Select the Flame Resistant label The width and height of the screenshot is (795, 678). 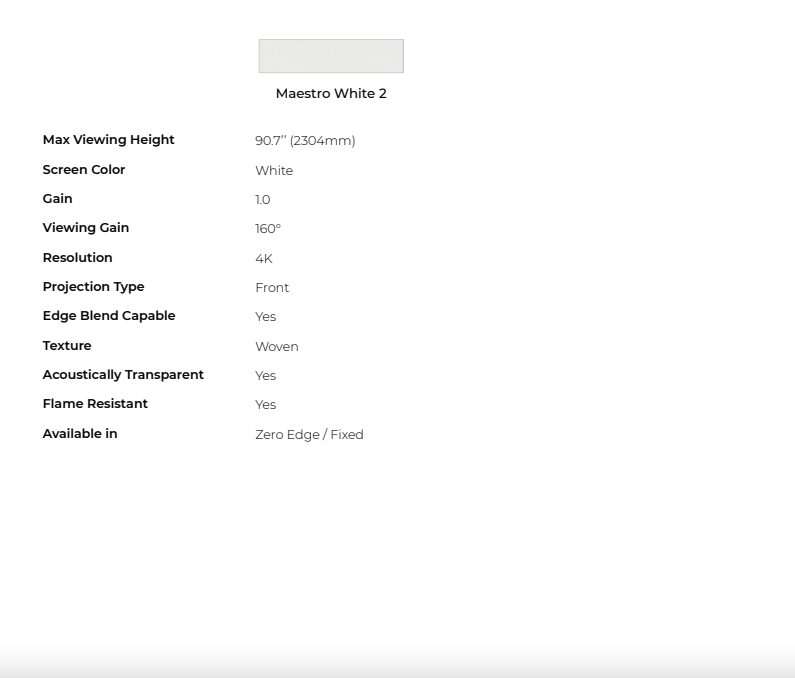[95, 404]
